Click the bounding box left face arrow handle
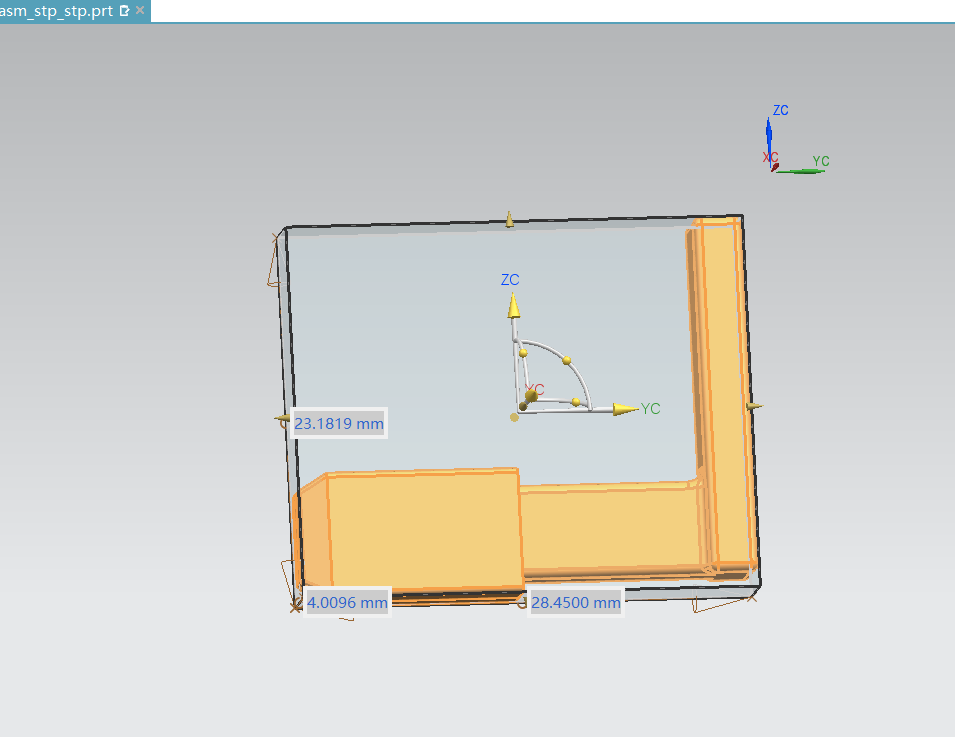This screenshot has width=955, height=737. point(281,421)
